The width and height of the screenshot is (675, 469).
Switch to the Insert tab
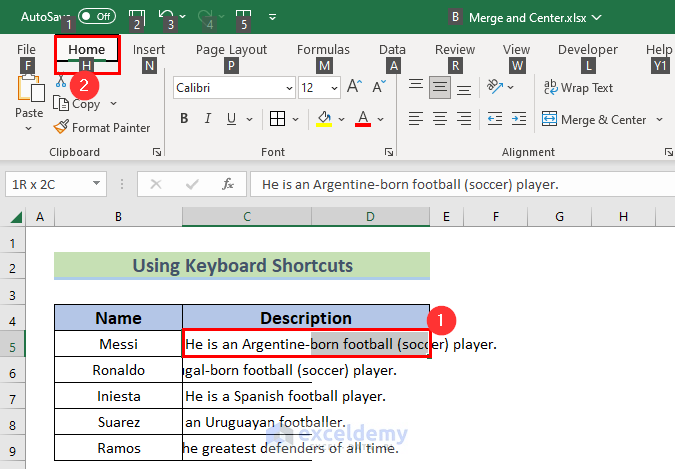[149, 50]
